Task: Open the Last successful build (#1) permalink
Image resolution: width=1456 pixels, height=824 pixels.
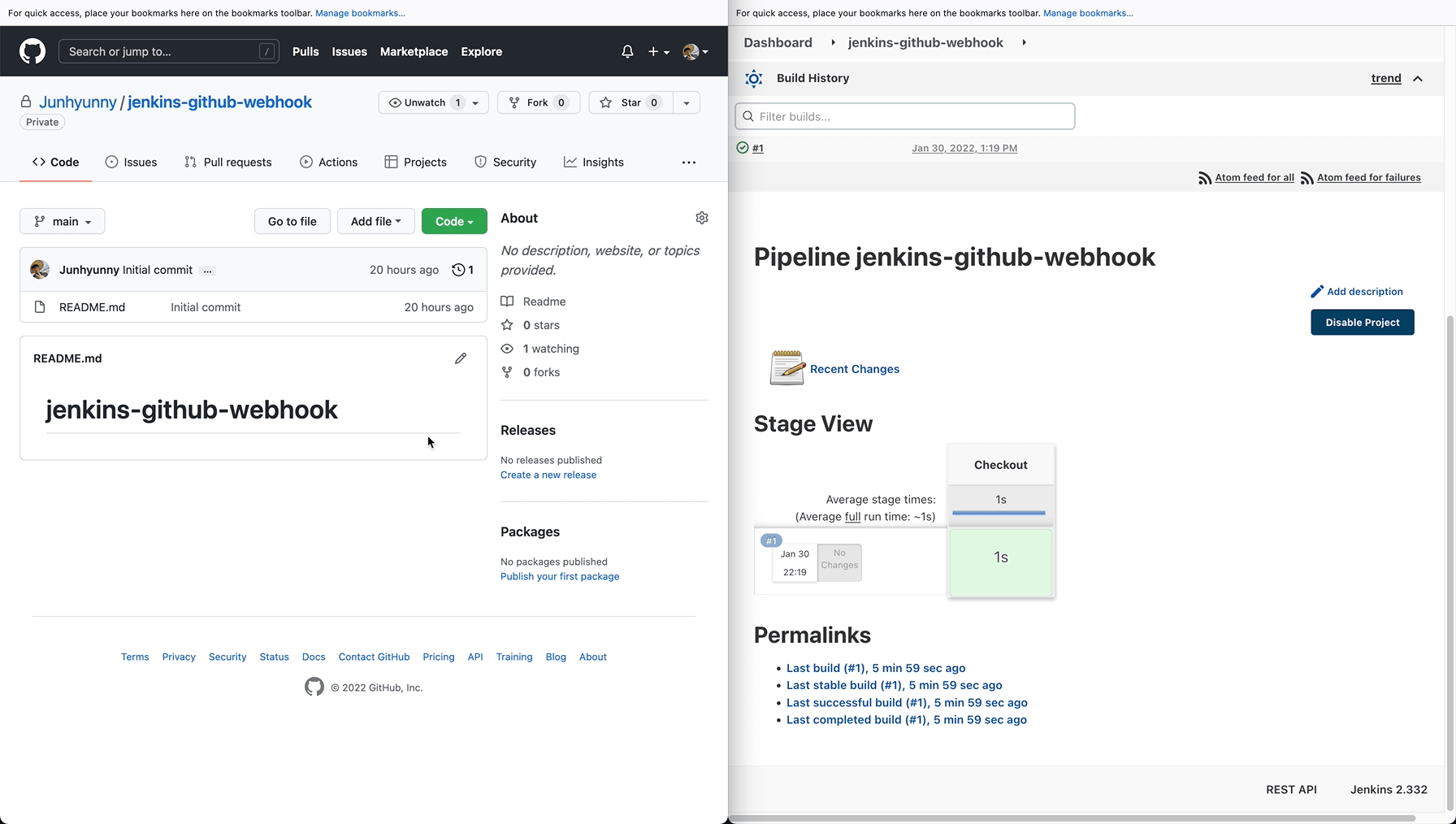Action: coord(907,703)
